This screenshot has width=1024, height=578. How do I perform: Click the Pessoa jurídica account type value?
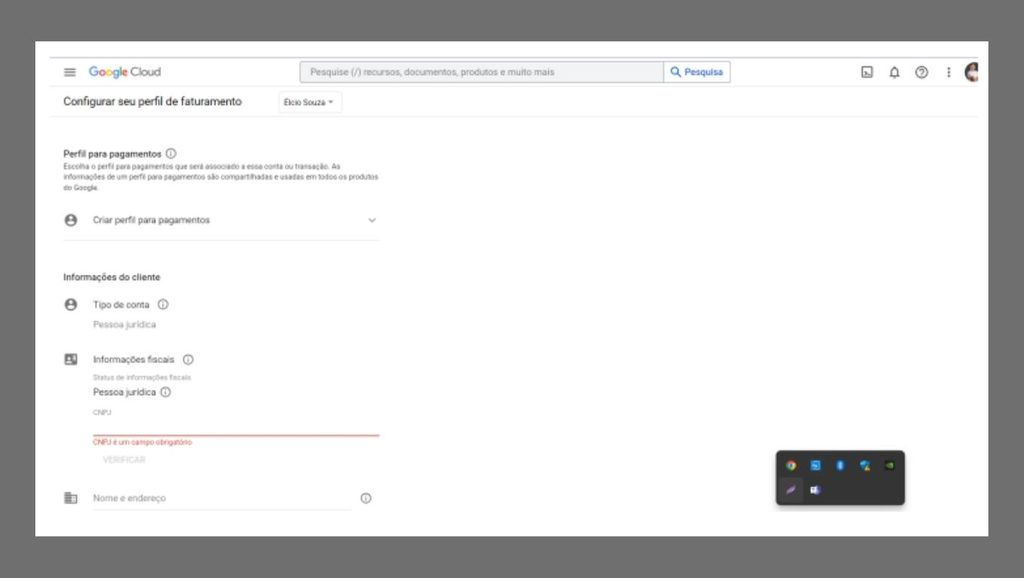tap(124, 325)
